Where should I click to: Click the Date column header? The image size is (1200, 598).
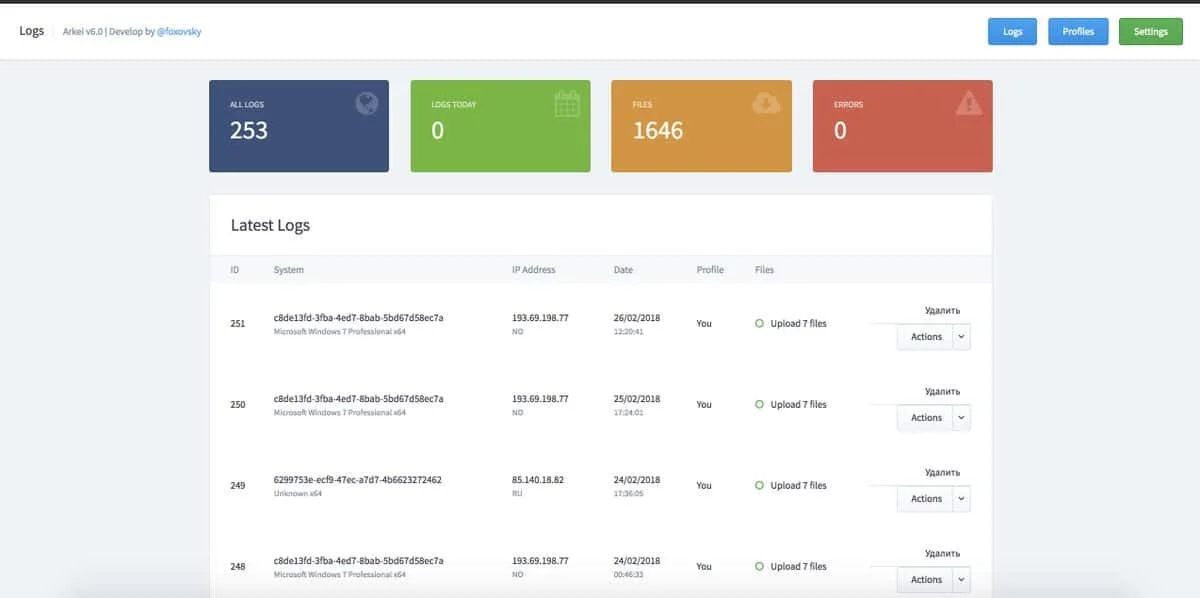click(623, 270)
